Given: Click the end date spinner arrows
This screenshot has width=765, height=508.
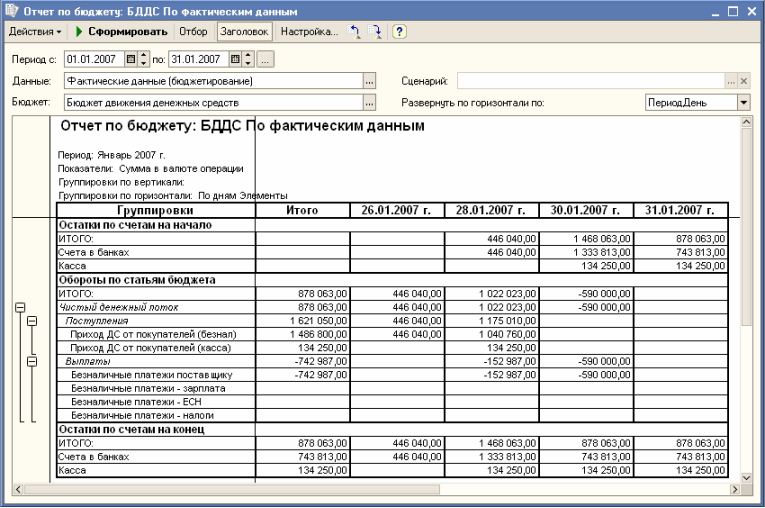Looking at the screenshot, I should 248,60.
